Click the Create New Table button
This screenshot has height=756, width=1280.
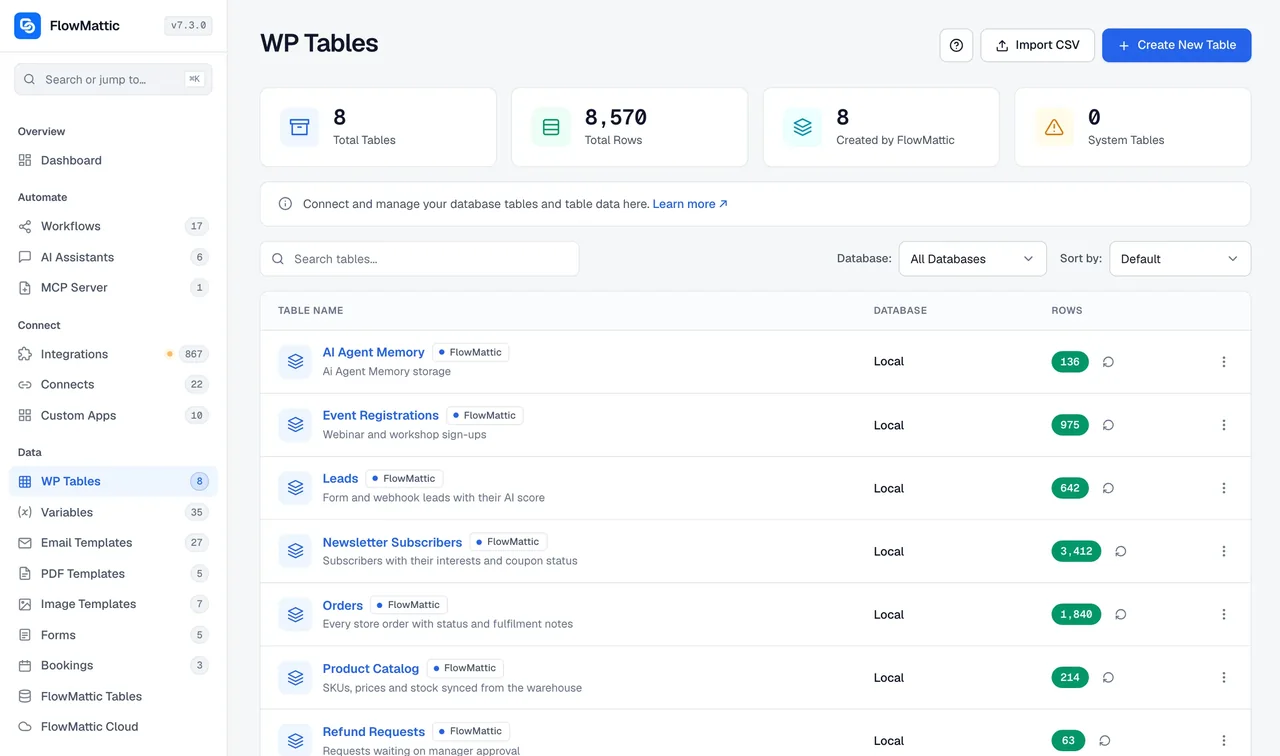[x=1176, y=45]
